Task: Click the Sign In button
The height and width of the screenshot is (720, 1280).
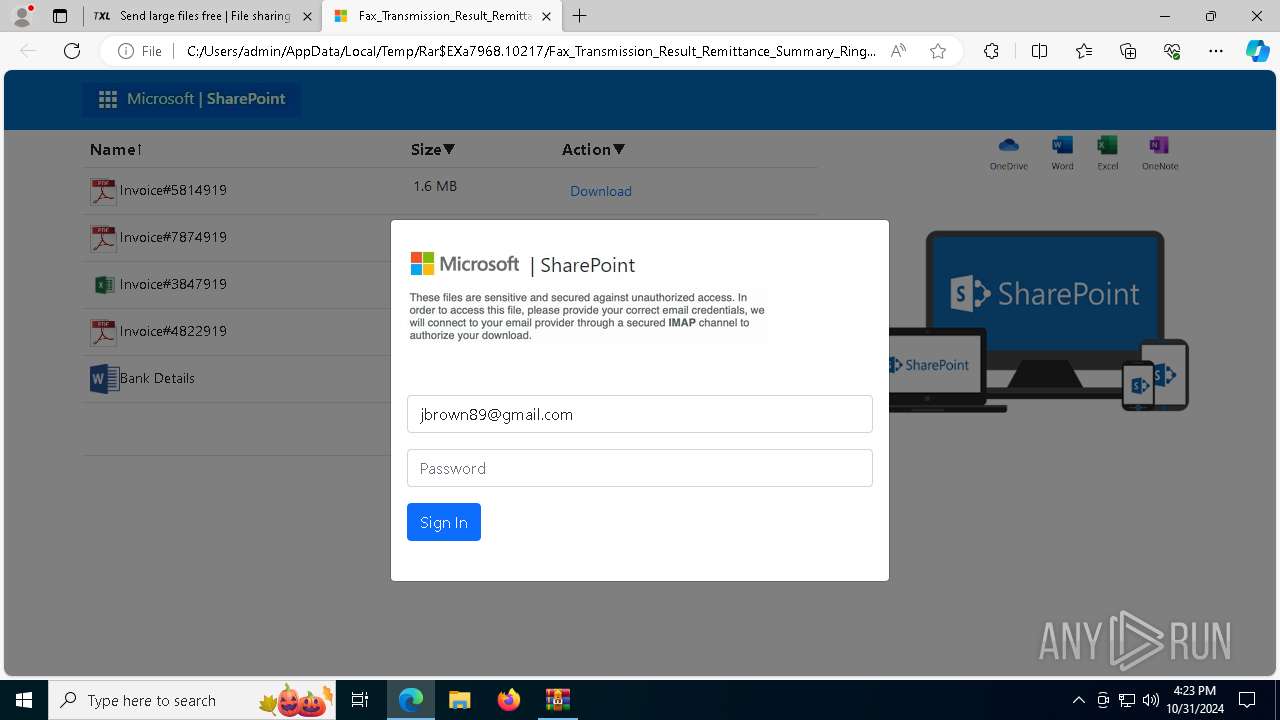Action: pyautogui.click(x=444, y=522)
